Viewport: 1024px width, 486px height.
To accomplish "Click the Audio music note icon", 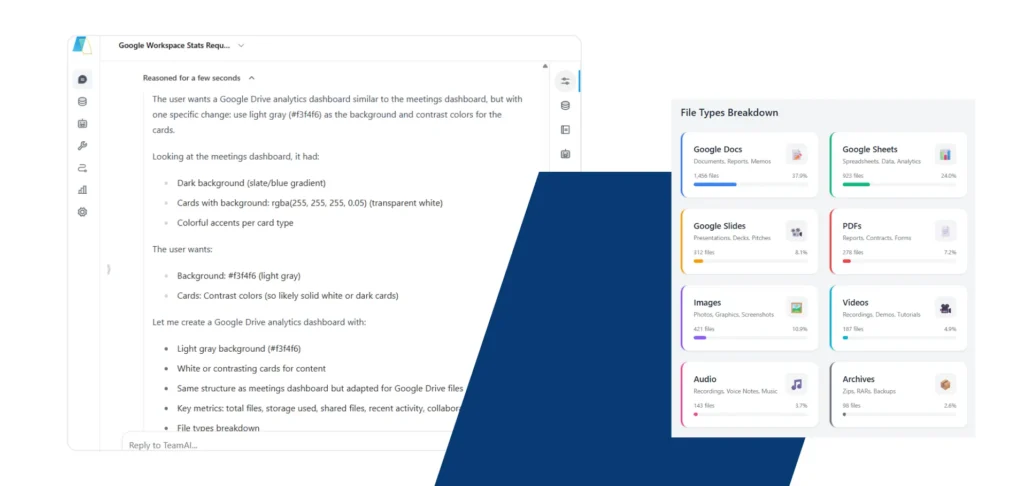I will (797, 384).
